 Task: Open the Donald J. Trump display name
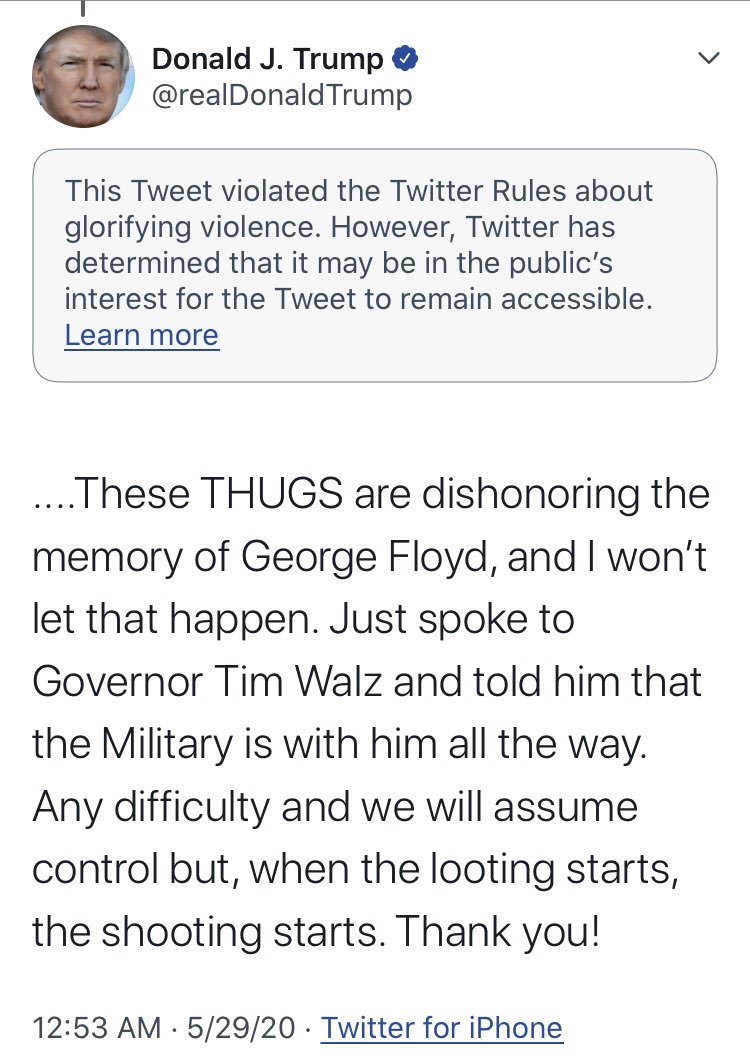click(267, 59)
